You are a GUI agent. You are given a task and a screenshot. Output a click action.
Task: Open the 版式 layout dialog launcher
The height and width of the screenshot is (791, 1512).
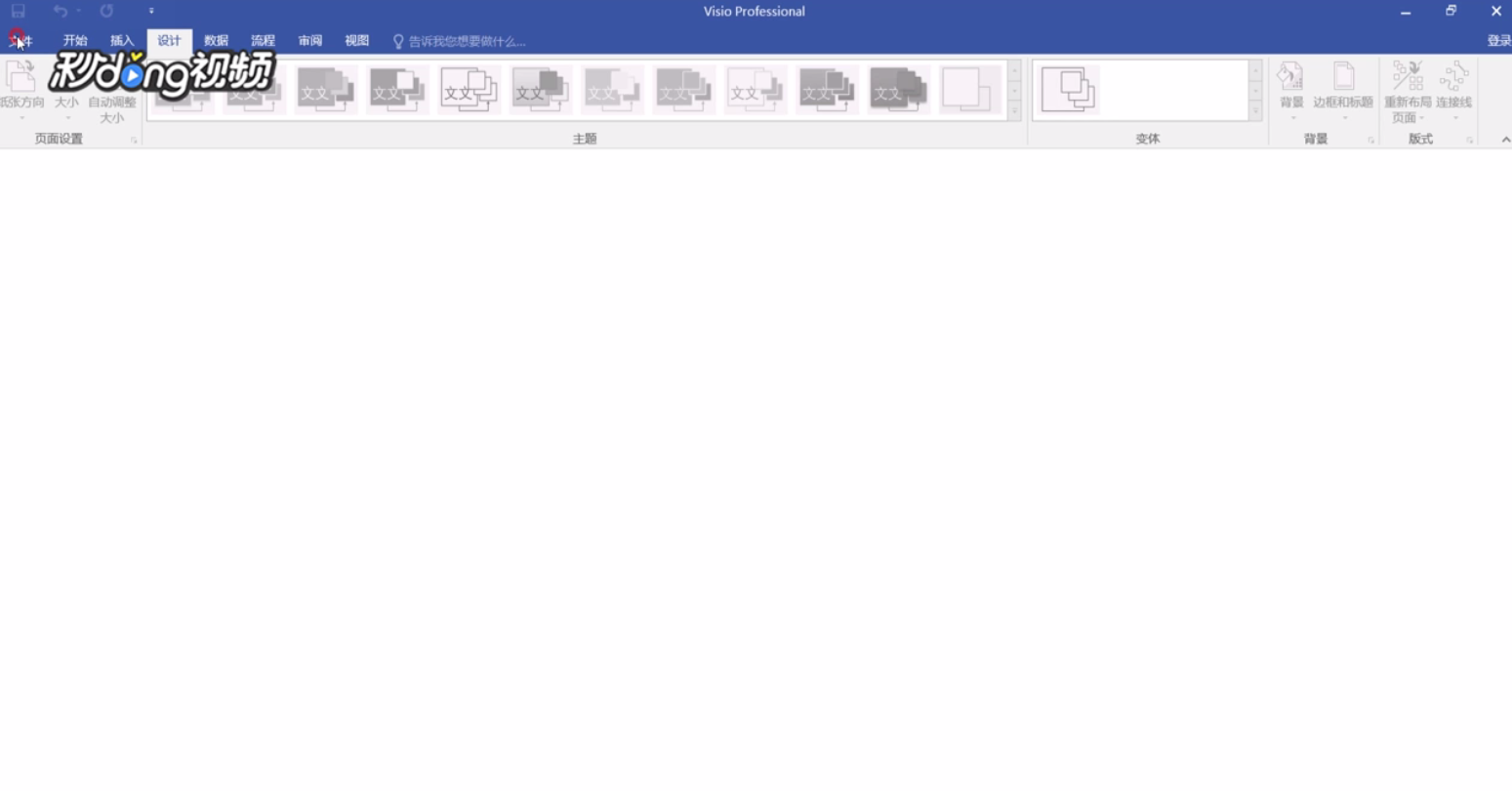(1469, 141)
